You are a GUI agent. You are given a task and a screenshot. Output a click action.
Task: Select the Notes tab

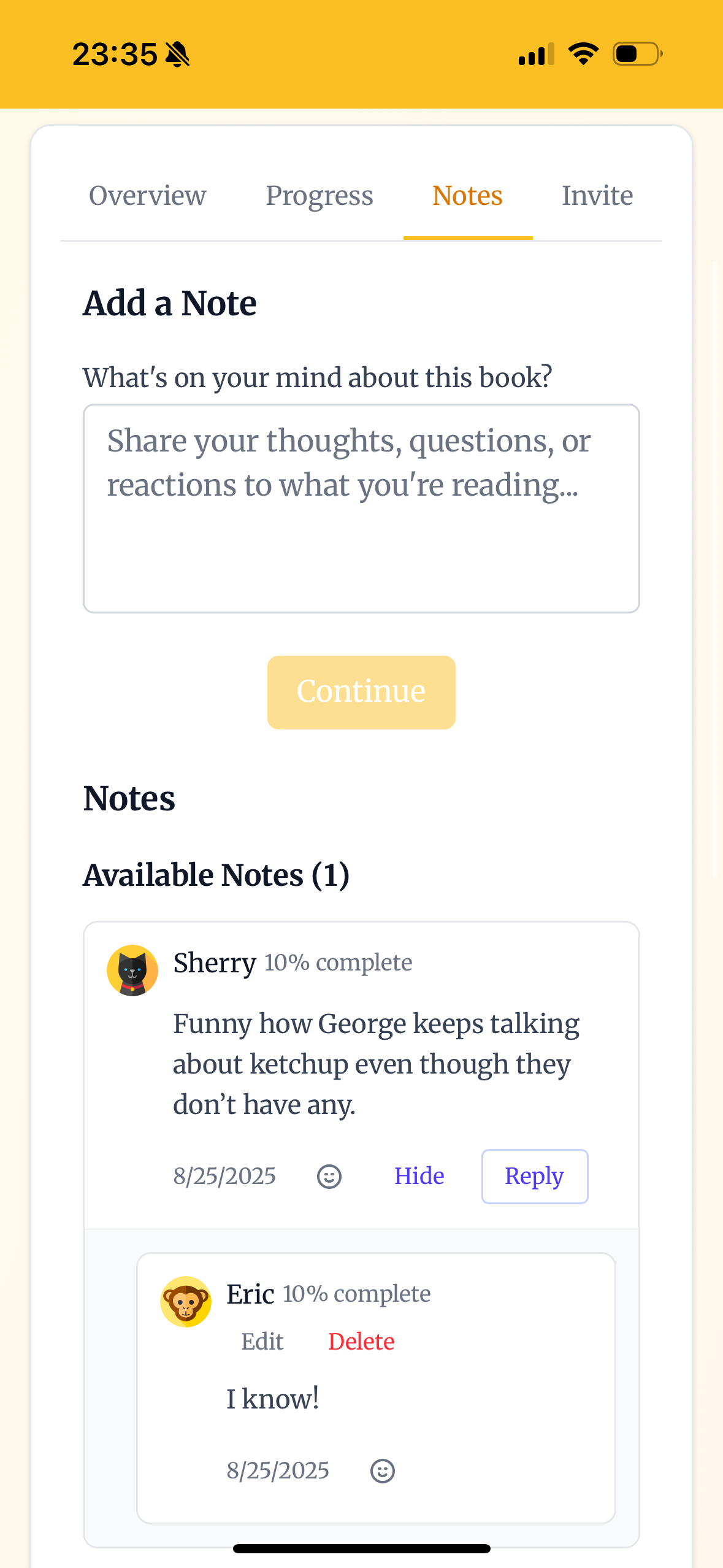click(467, 196)
